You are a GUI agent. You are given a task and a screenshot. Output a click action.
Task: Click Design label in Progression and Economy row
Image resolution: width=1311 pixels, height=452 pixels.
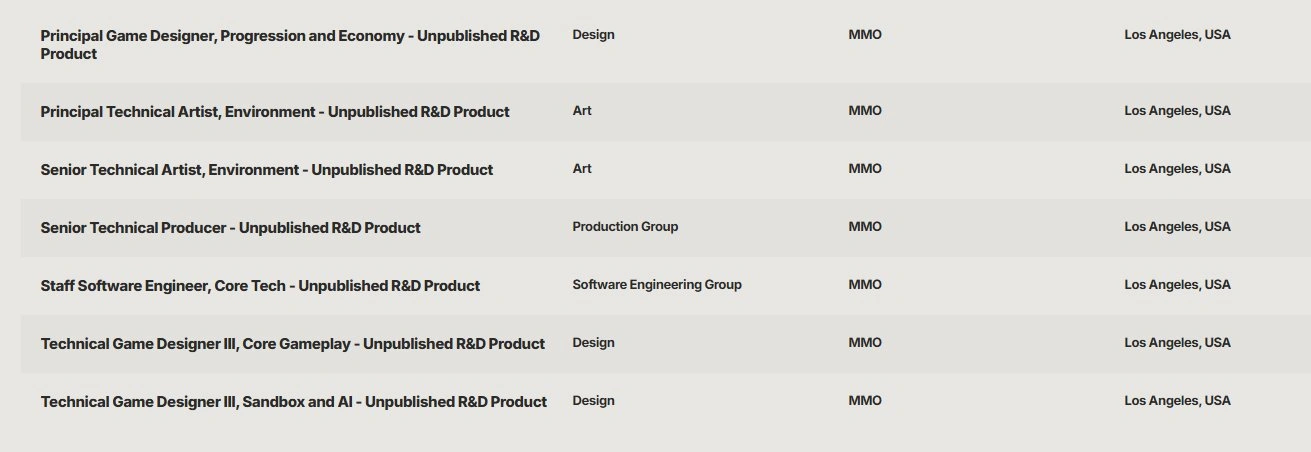pos(593,35)
